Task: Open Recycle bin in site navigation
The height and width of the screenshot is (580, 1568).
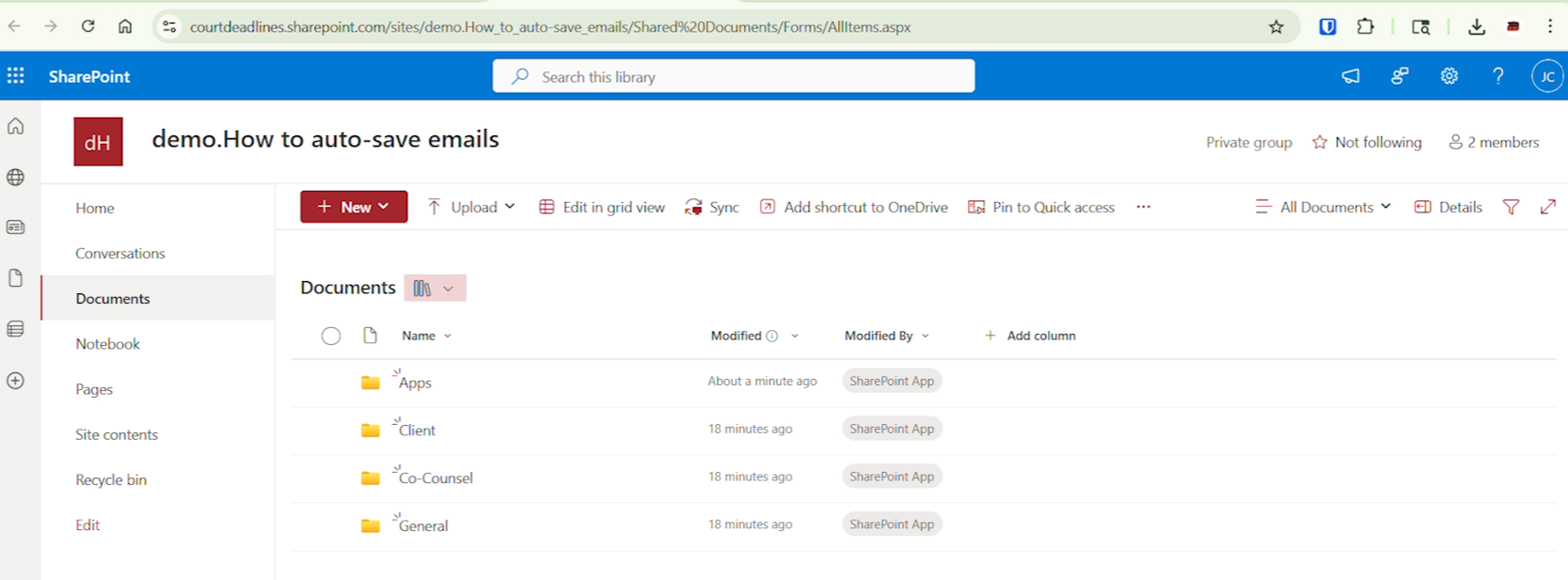Action: pyautogui.click(x=111, y=479)
